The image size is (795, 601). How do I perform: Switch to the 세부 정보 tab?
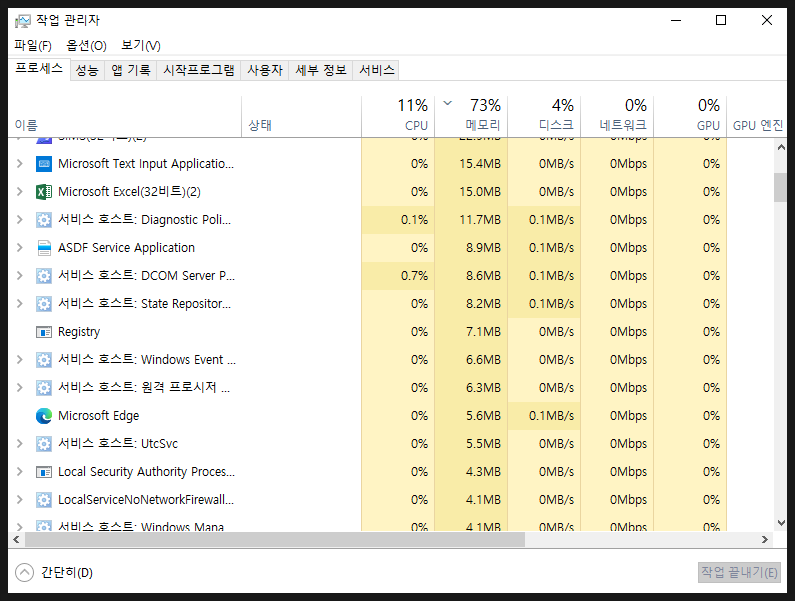(x=321, y=70)
